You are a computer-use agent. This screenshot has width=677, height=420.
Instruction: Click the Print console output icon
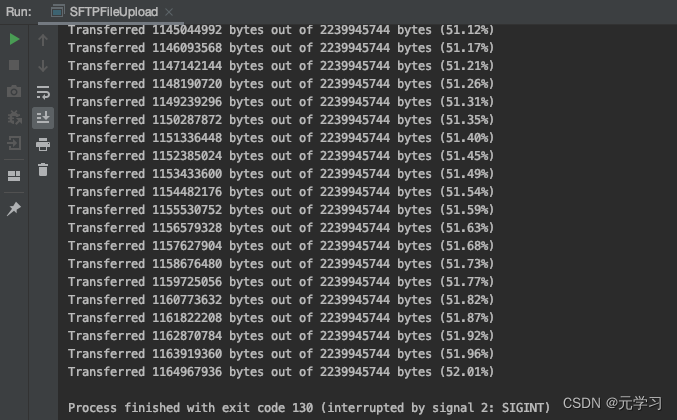tap(43, 144)
